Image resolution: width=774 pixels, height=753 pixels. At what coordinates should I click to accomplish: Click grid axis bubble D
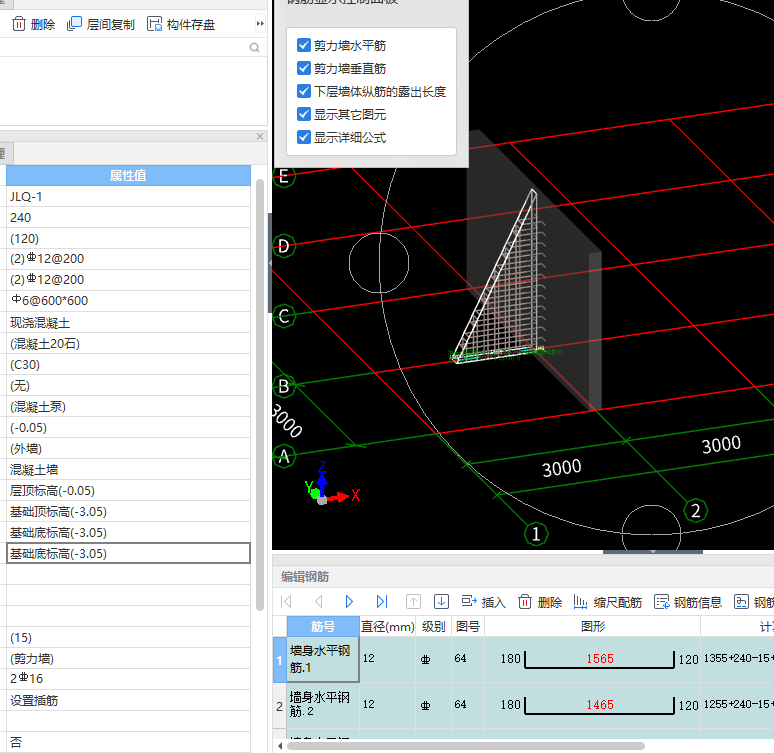click(x=284, y=245)
